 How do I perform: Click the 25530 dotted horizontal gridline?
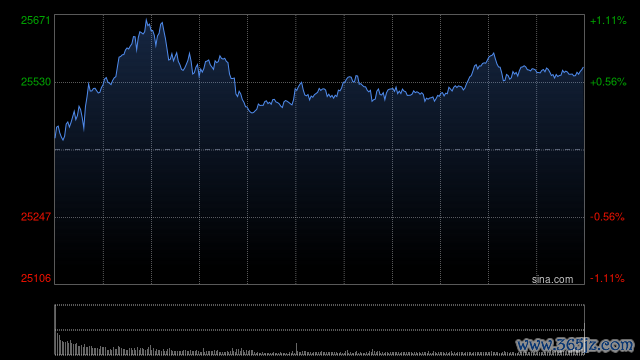(319, 82)
